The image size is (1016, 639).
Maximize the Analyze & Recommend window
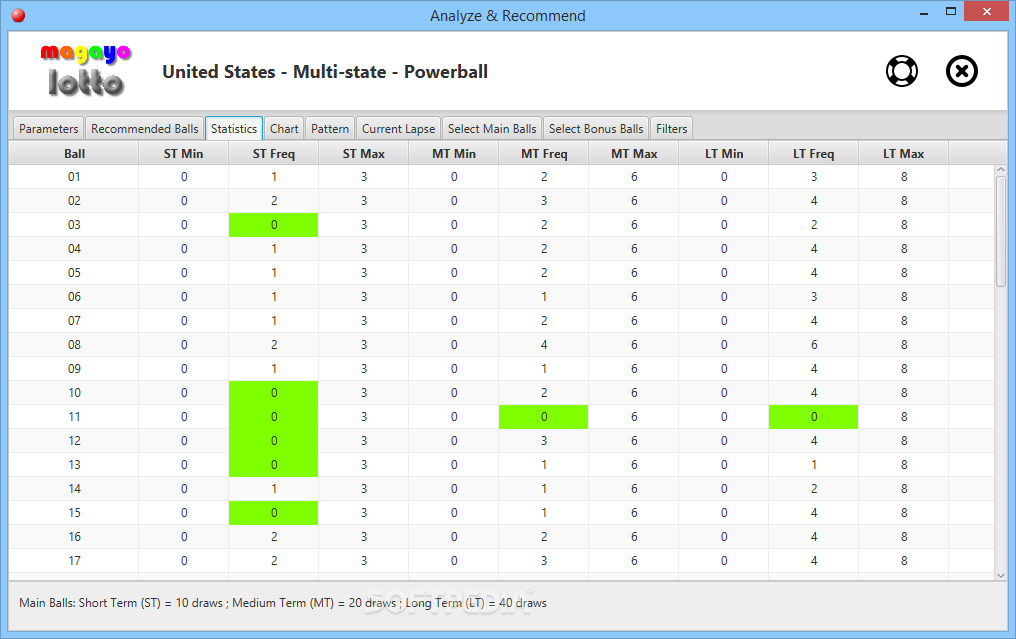pyautogui.click(x=951, y=12)
